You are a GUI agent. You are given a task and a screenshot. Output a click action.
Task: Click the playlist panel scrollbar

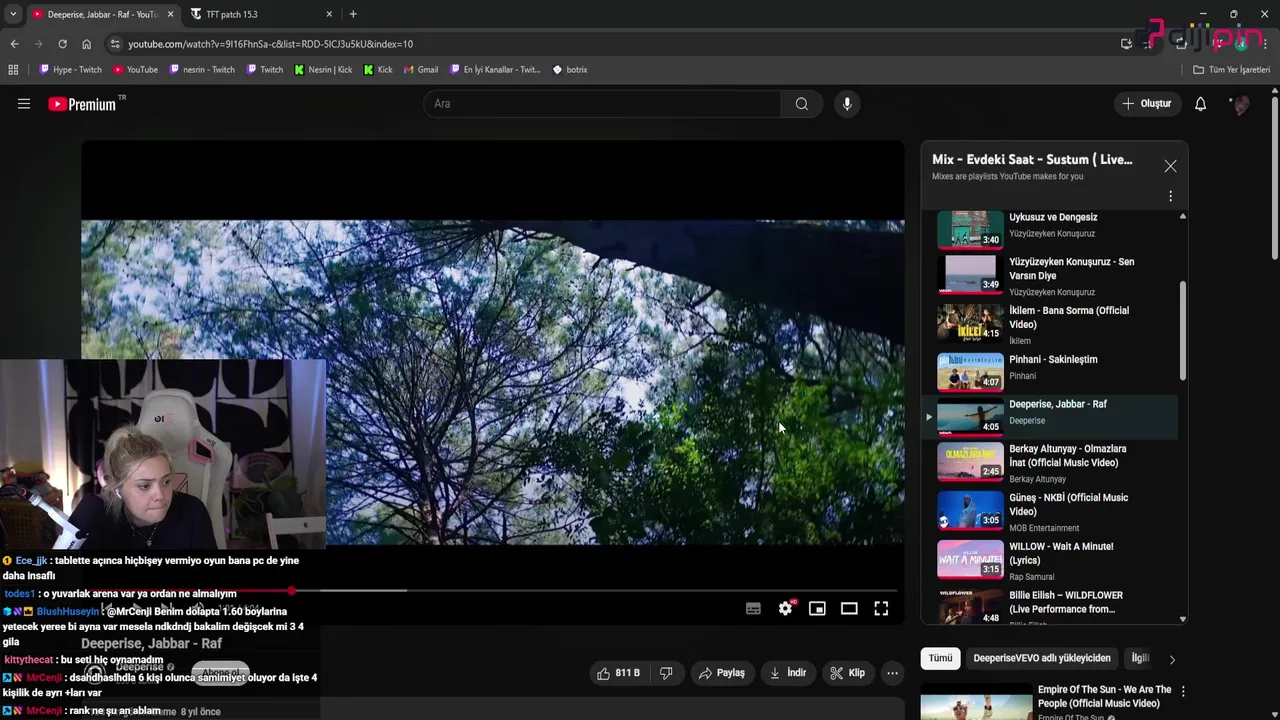1183,330
